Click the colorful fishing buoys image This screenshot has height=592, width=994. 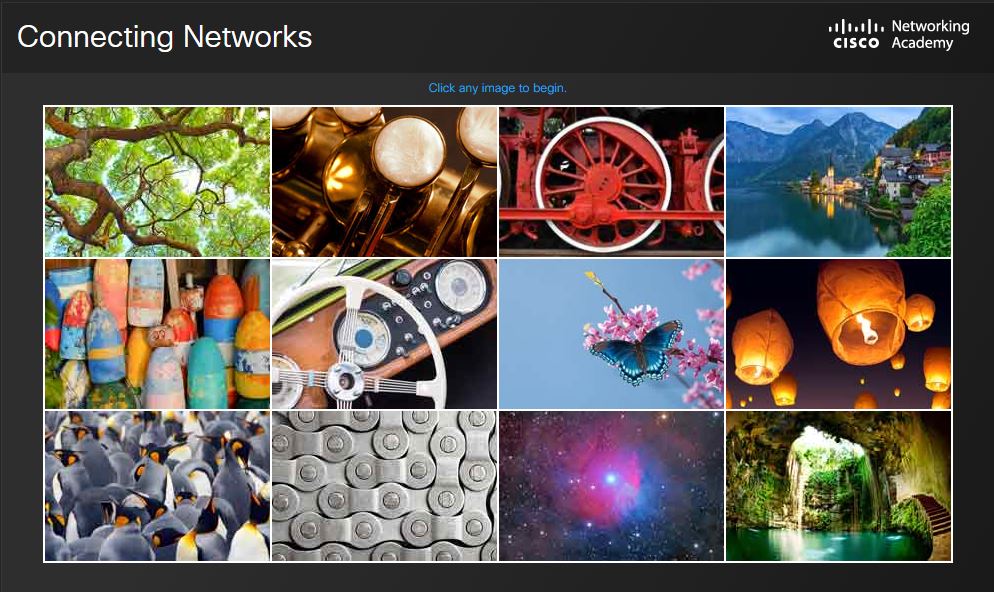coord(157,334)
